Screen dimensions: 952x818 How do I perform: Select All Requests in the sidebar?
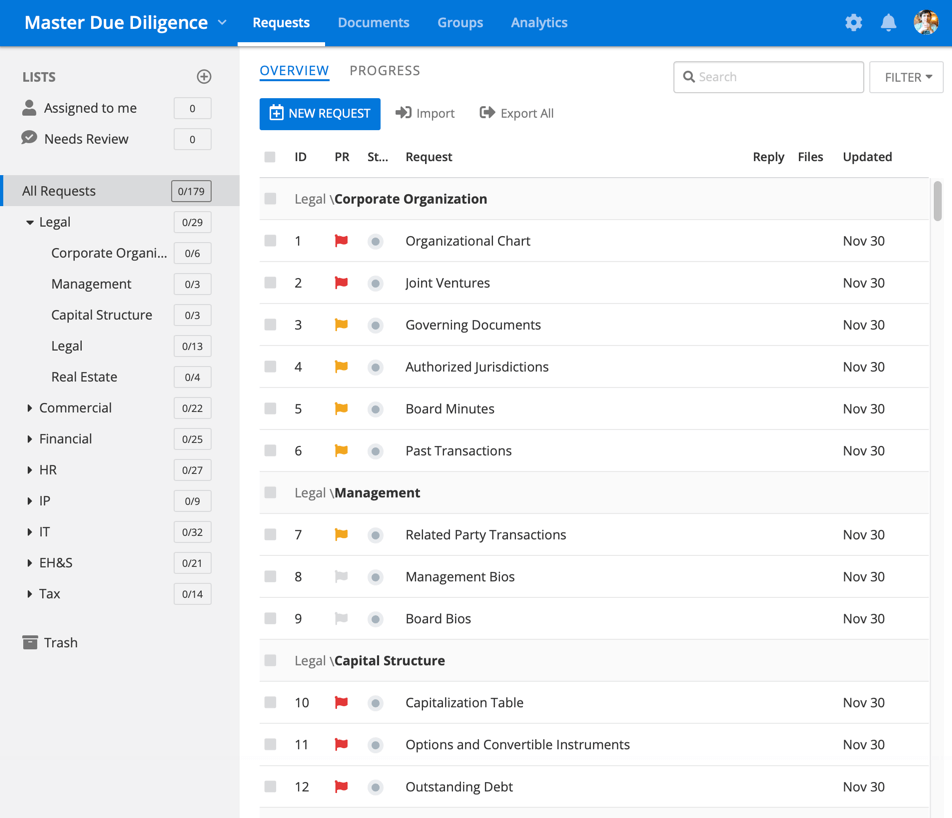click(x=120, y=191)
